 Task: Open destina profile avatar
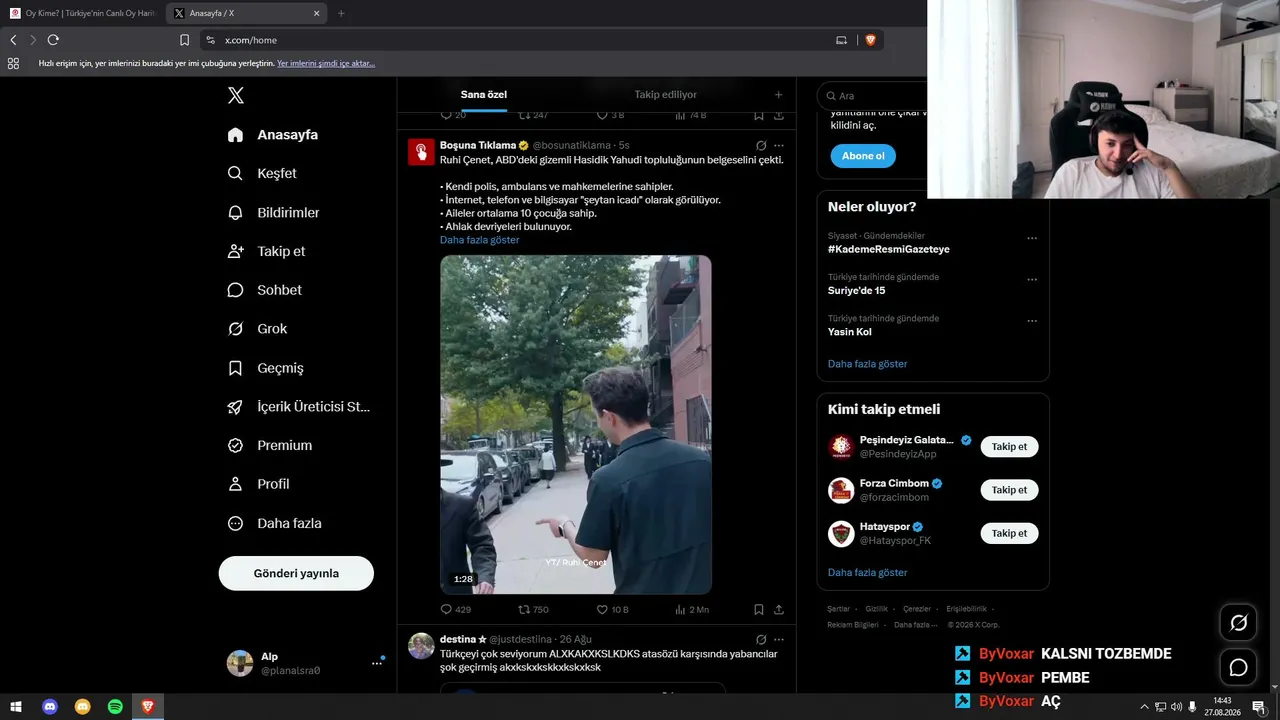click(421, 646)
